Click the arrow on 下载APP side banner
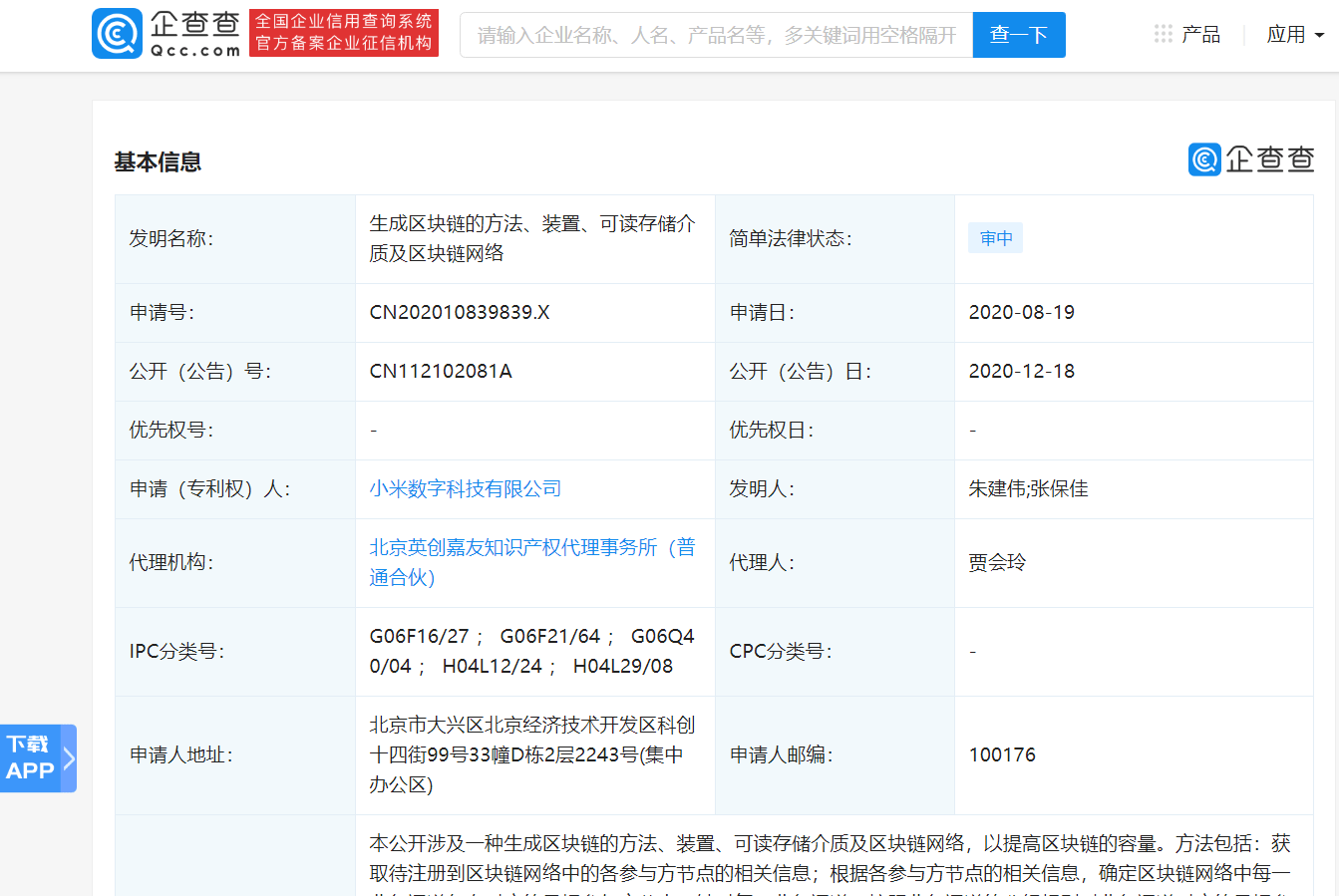This screenshot has height=896, width=1339. tap(69, 758)
